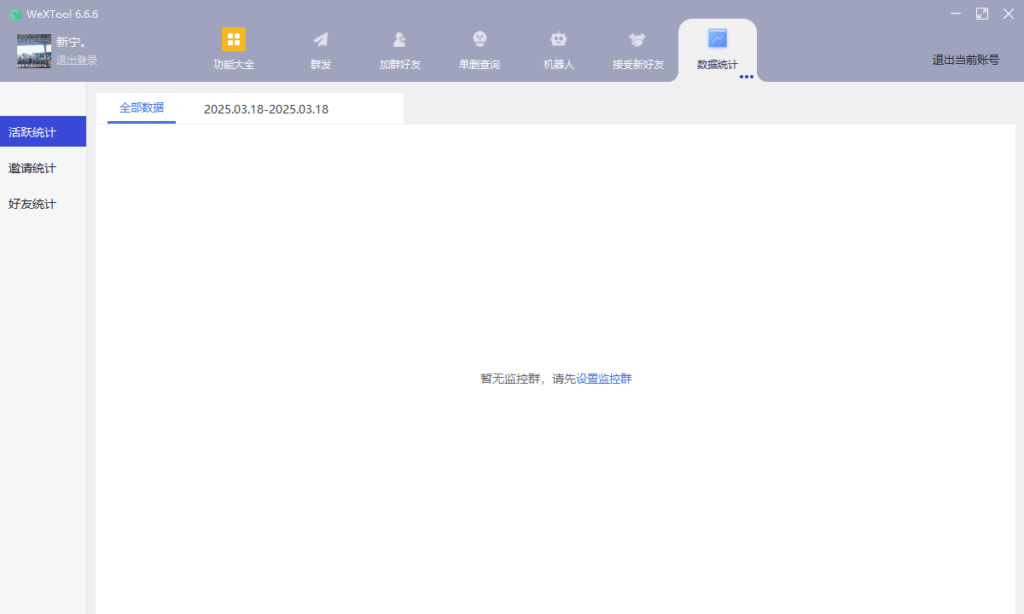
Task: Click the three-dots under 数据统计
Action: [746, 77]
